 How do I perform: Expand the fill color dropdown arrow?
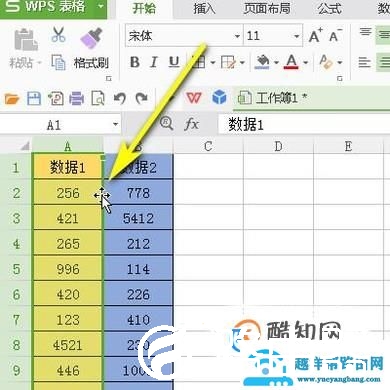pos(276,62)
